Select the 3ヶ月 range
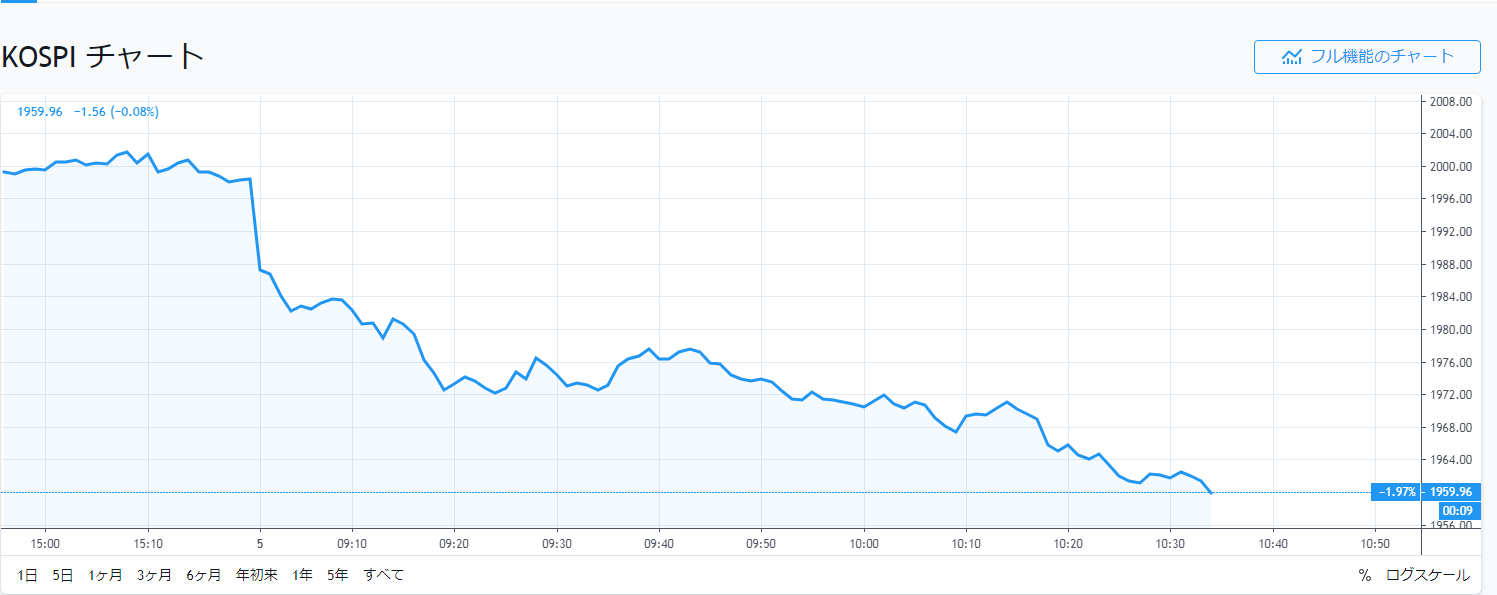 tap(154, 575)
